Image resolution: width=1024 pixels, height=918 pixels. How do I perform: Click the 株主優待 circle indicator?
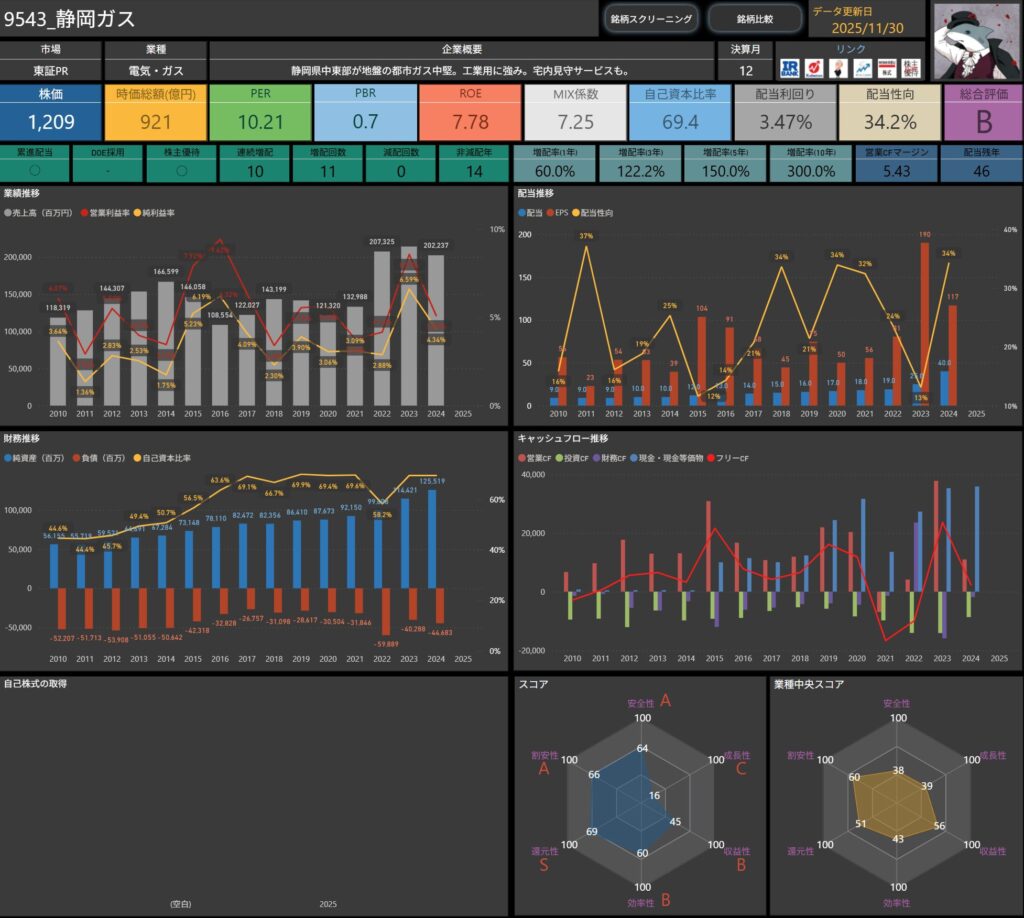(182, 171)
